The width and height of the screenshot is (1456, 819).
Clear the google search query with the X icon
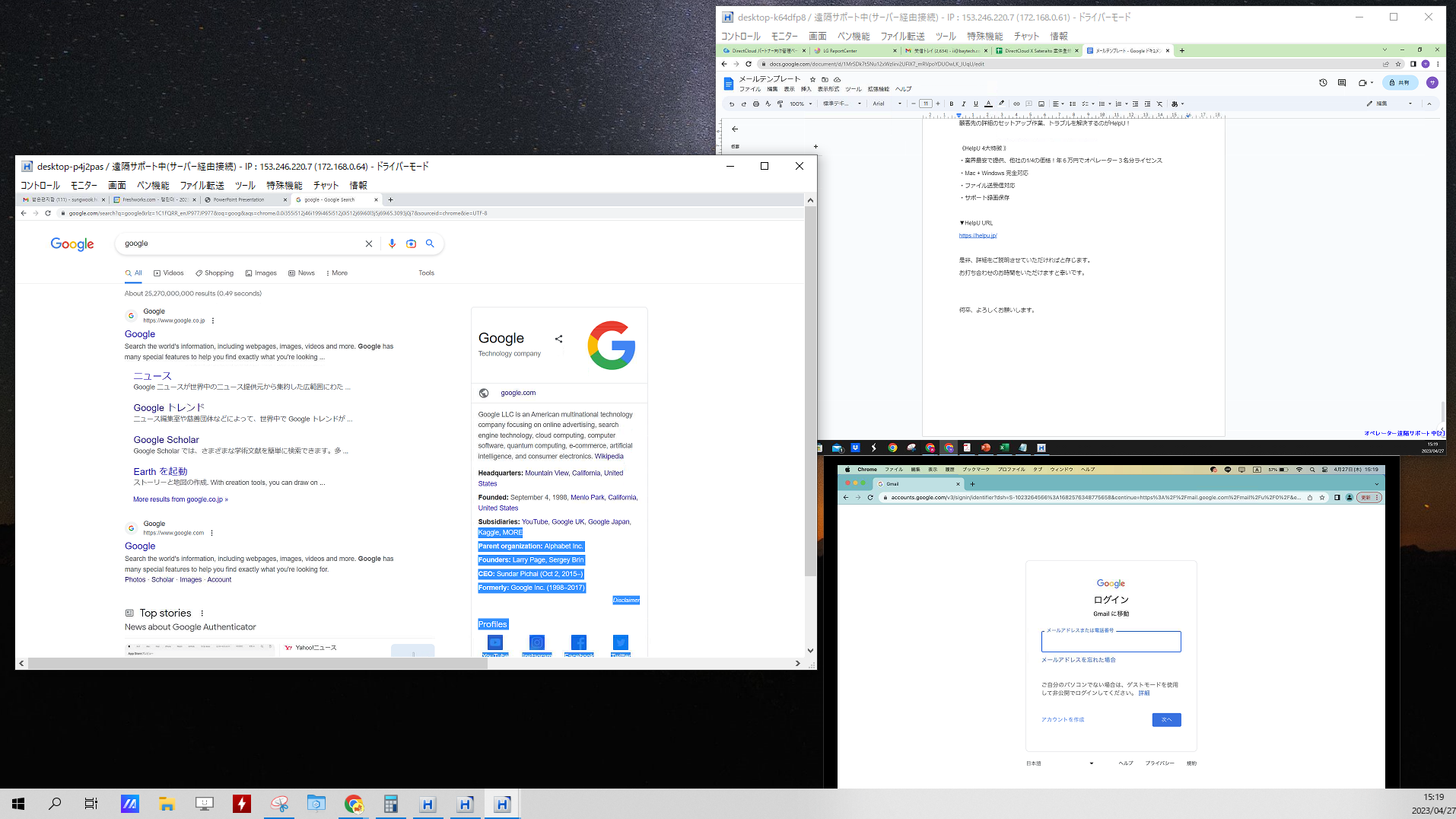pos(369,244)
